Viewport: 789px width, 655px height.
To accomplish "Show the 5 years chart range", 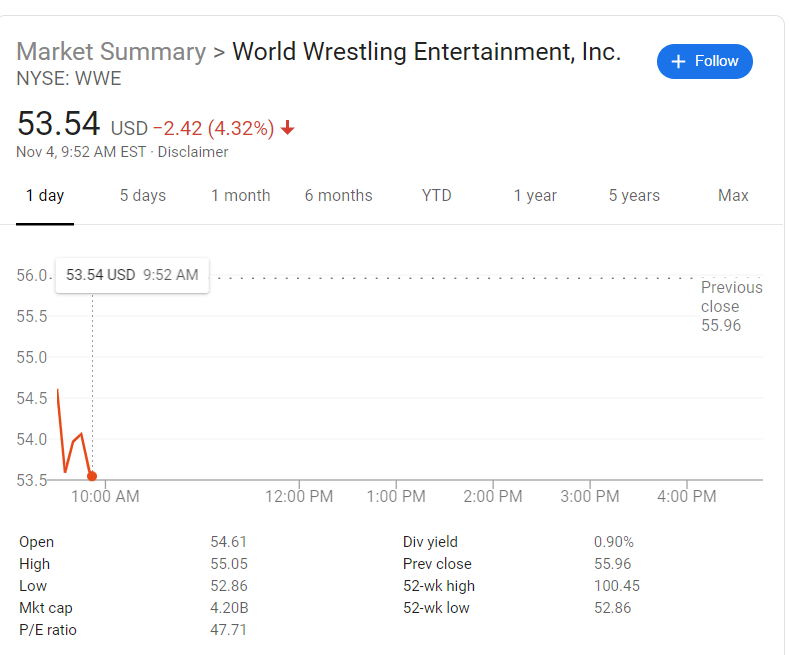I will 634,196.
